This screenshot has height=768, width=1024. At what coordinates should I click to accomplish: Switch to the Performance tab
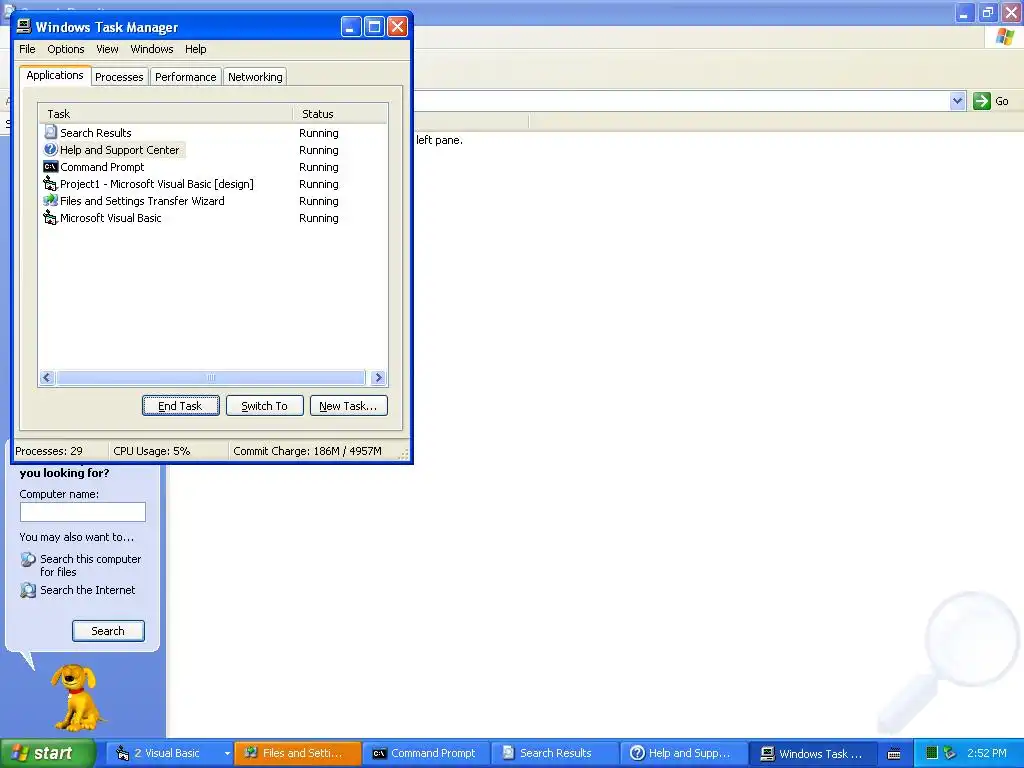185,76
